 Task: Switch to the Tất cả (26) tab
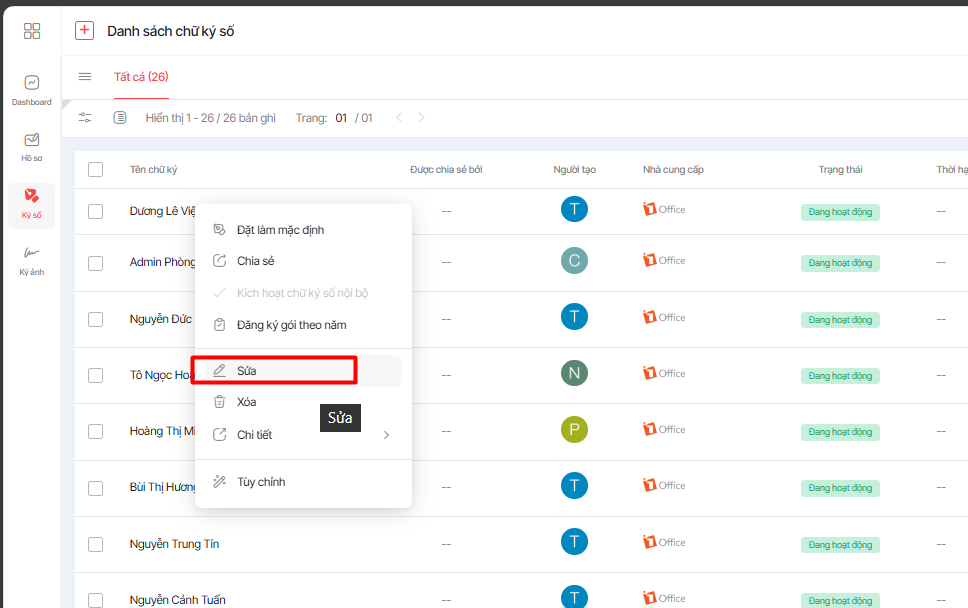click(141, 77)
